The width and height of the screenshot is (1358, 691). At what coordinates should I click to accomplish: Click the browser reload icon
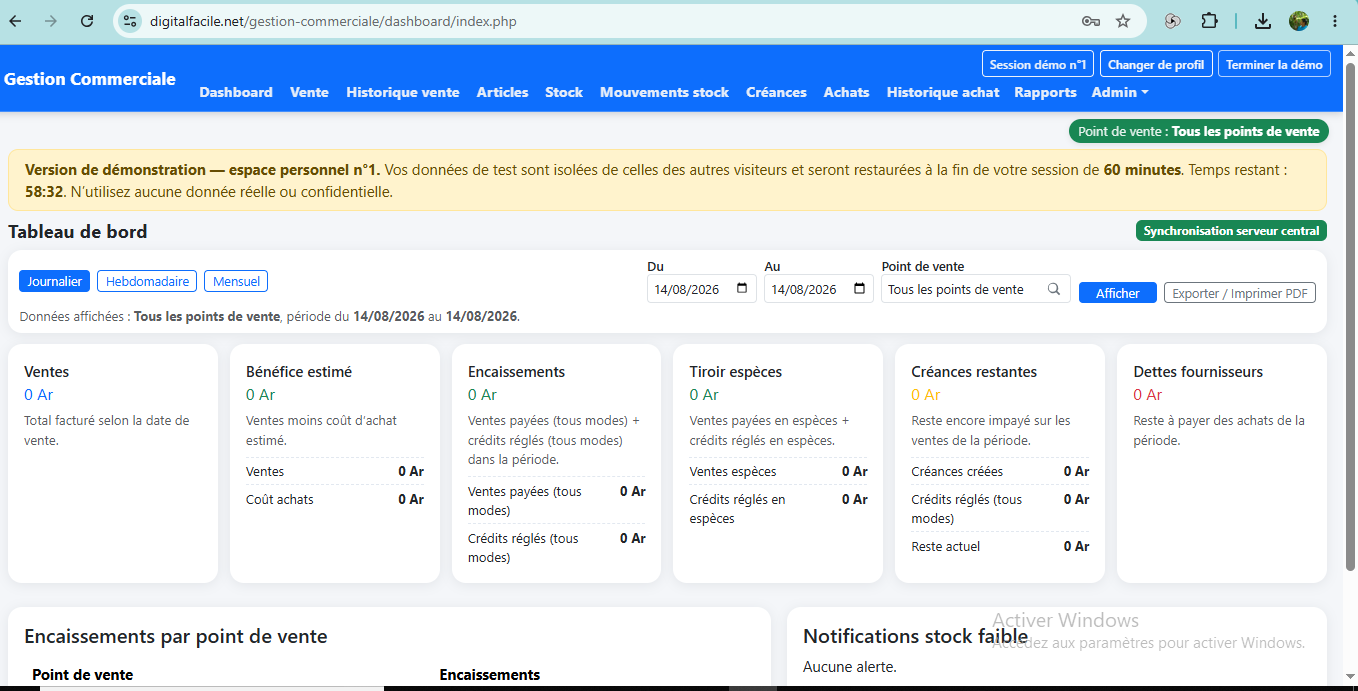[87, 21]
